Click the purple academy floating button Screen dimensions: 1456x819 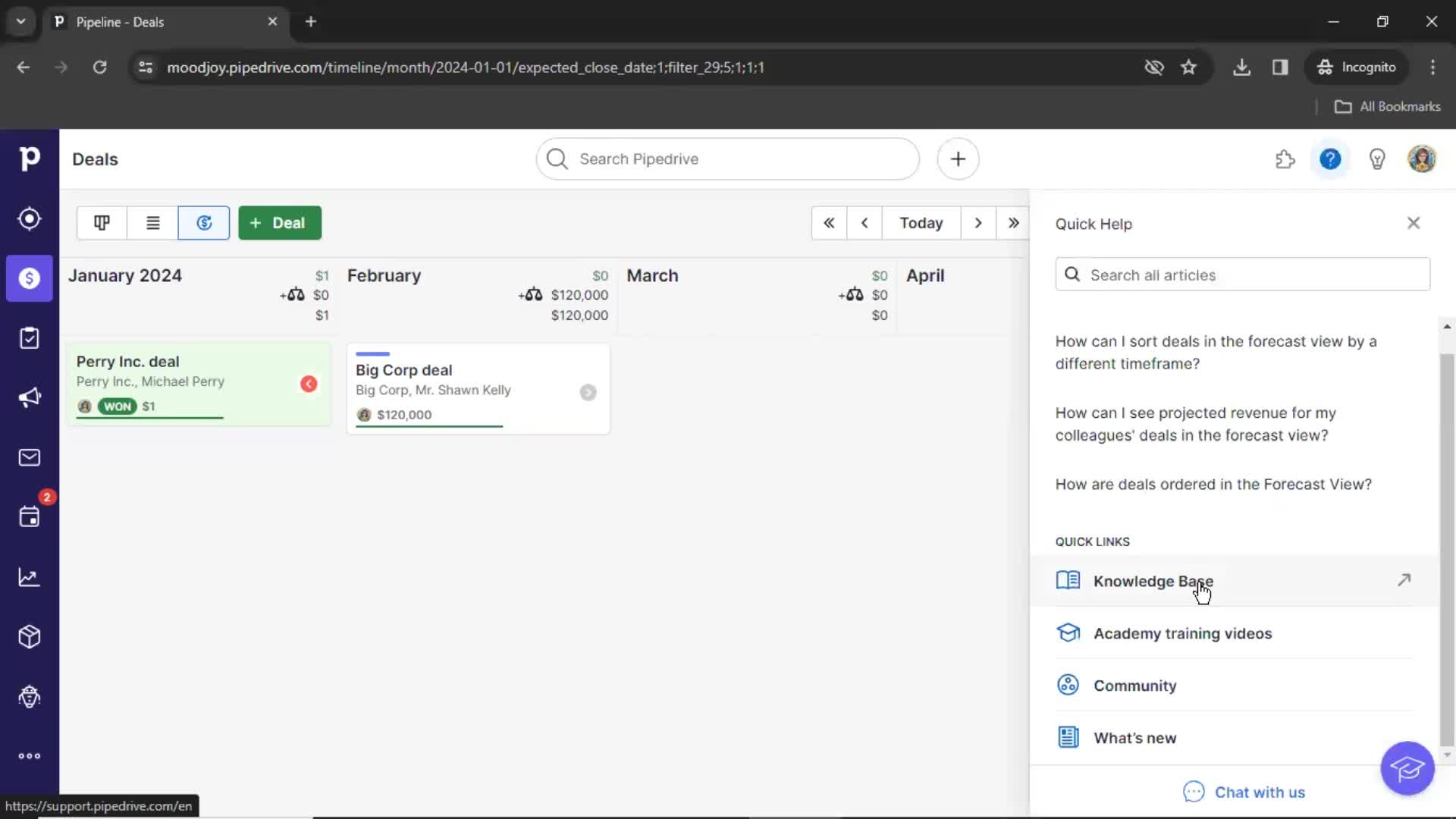(x=1407, y=768)
